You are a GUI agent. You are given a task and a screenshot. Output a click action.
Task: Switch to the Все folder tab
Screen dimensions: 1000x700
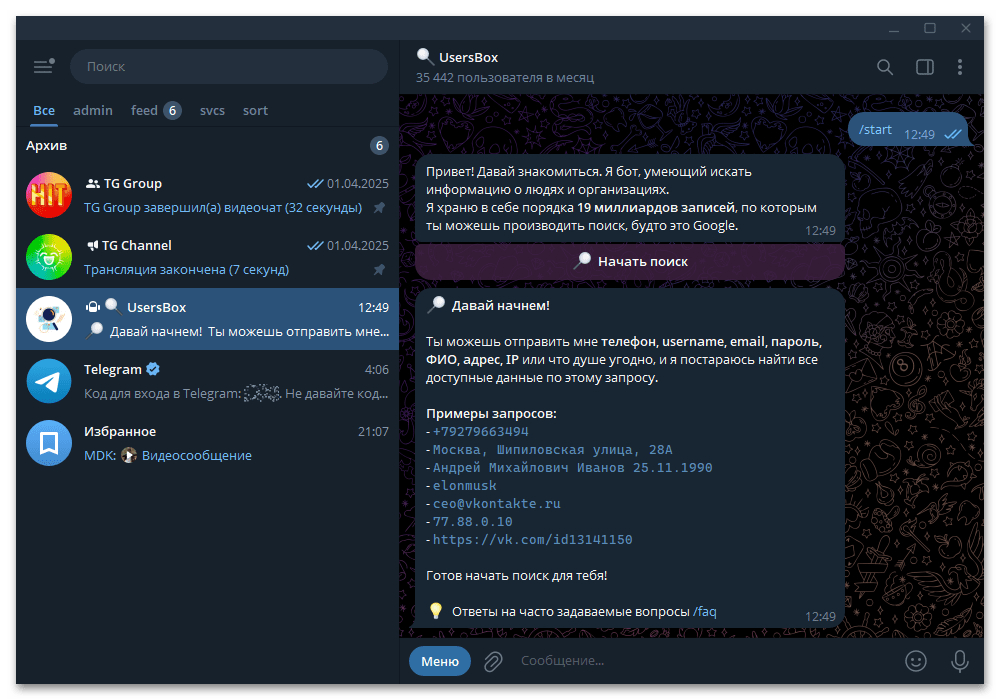pos(44,110)
